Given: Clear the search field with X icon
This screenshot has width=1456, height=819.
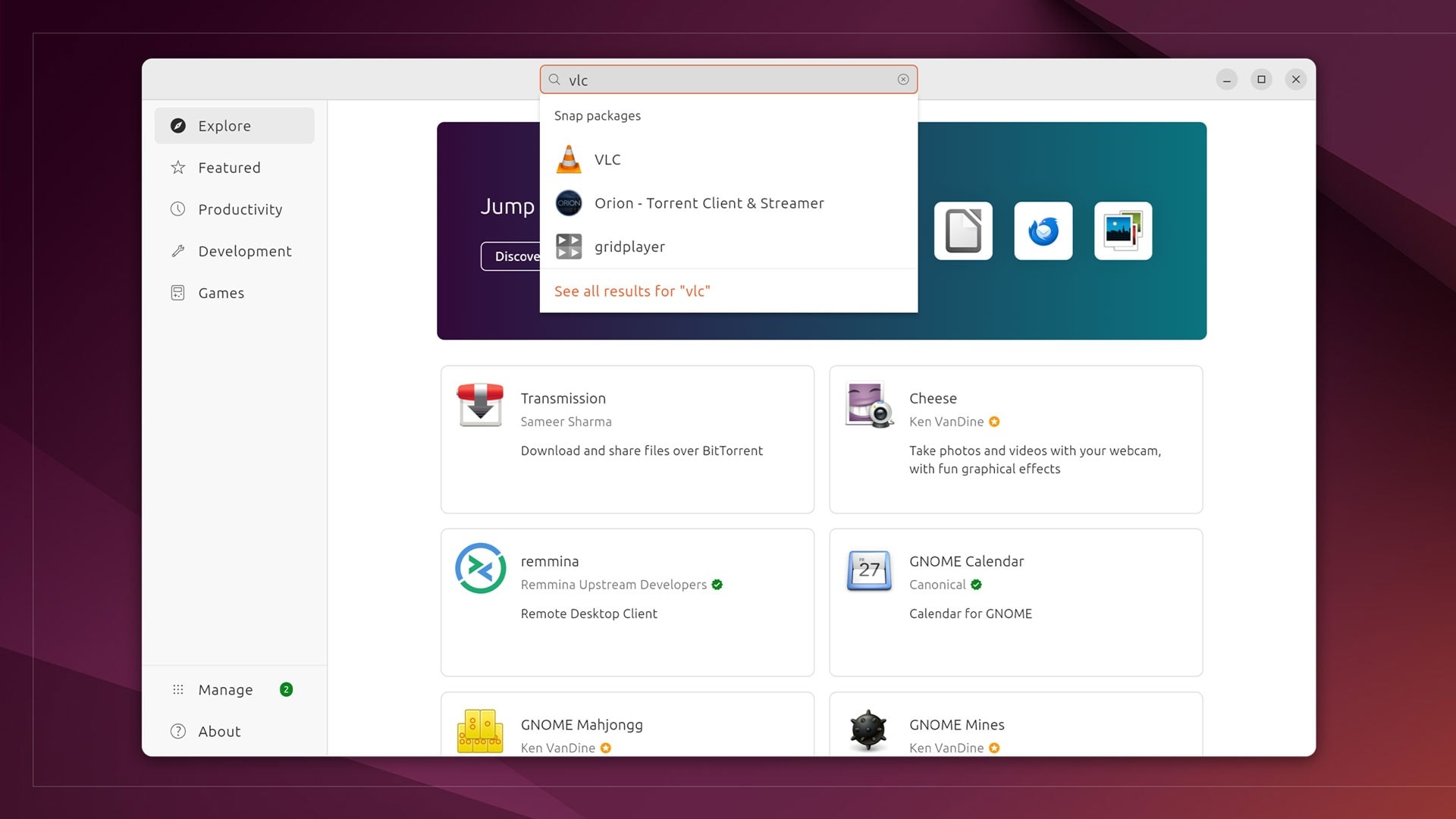Looking at the screenshot, I should coord(903,80).
